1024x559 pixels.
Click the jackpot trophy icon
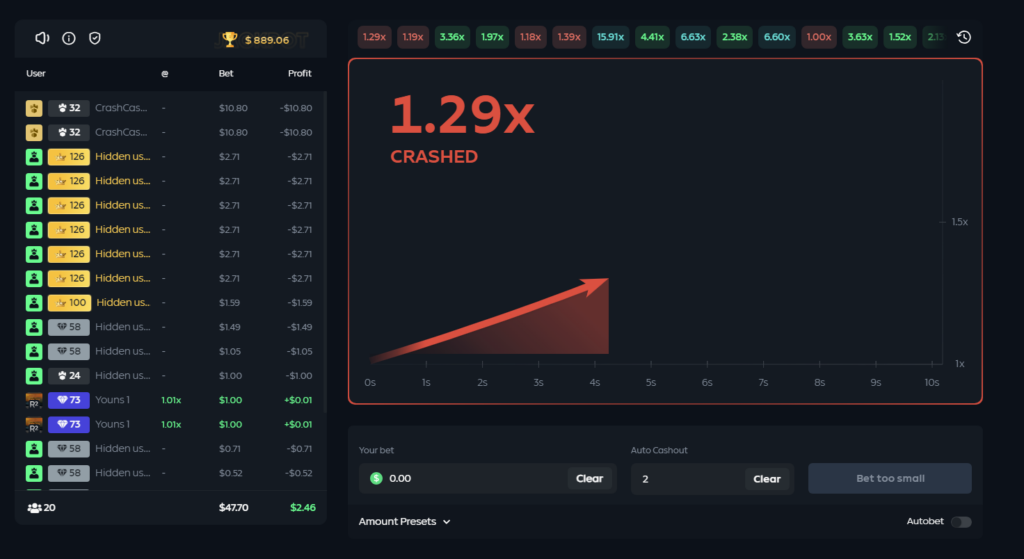click(x=230, y=40)
